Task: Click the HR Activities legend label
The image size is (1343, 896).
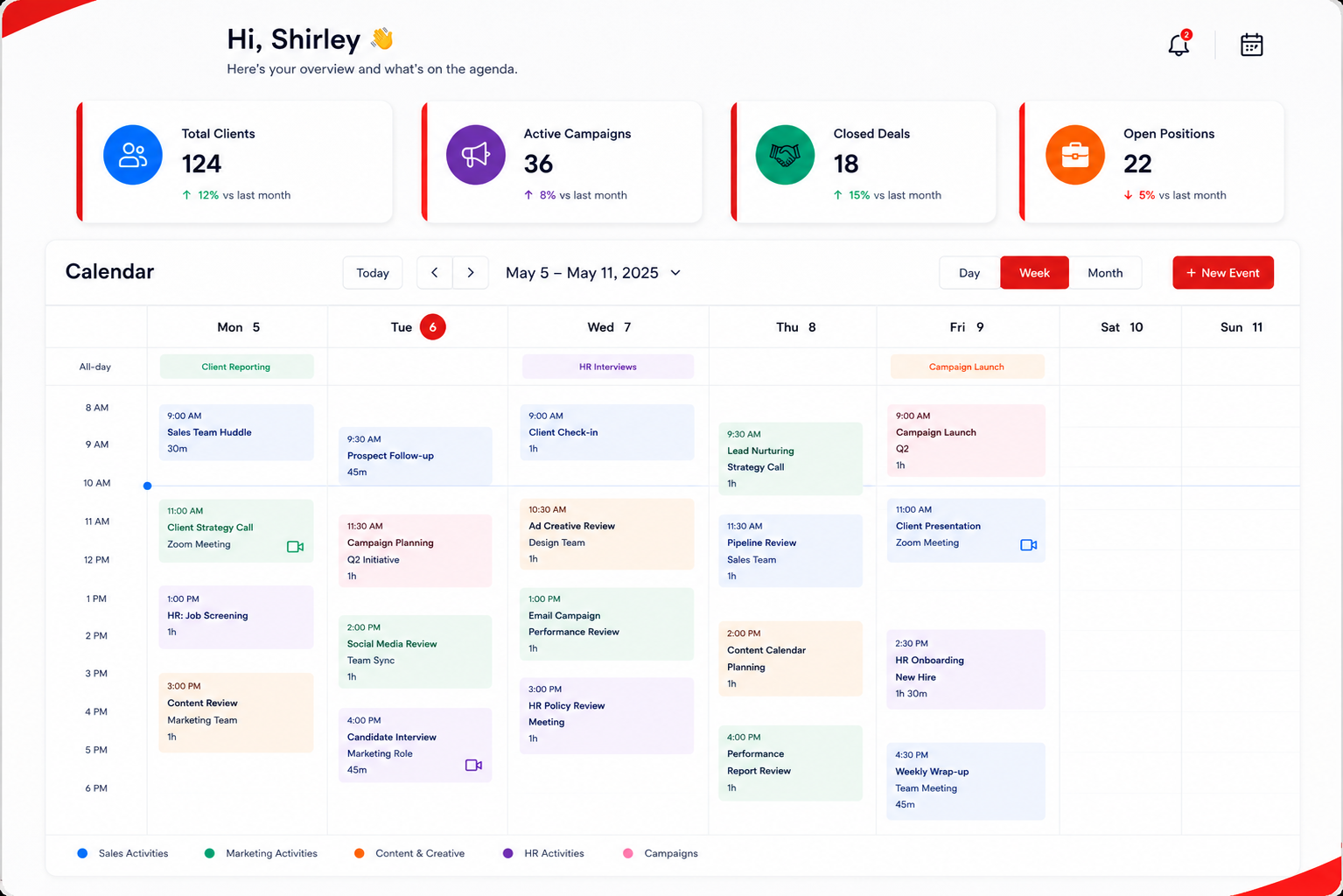Action: pos(554,853)
